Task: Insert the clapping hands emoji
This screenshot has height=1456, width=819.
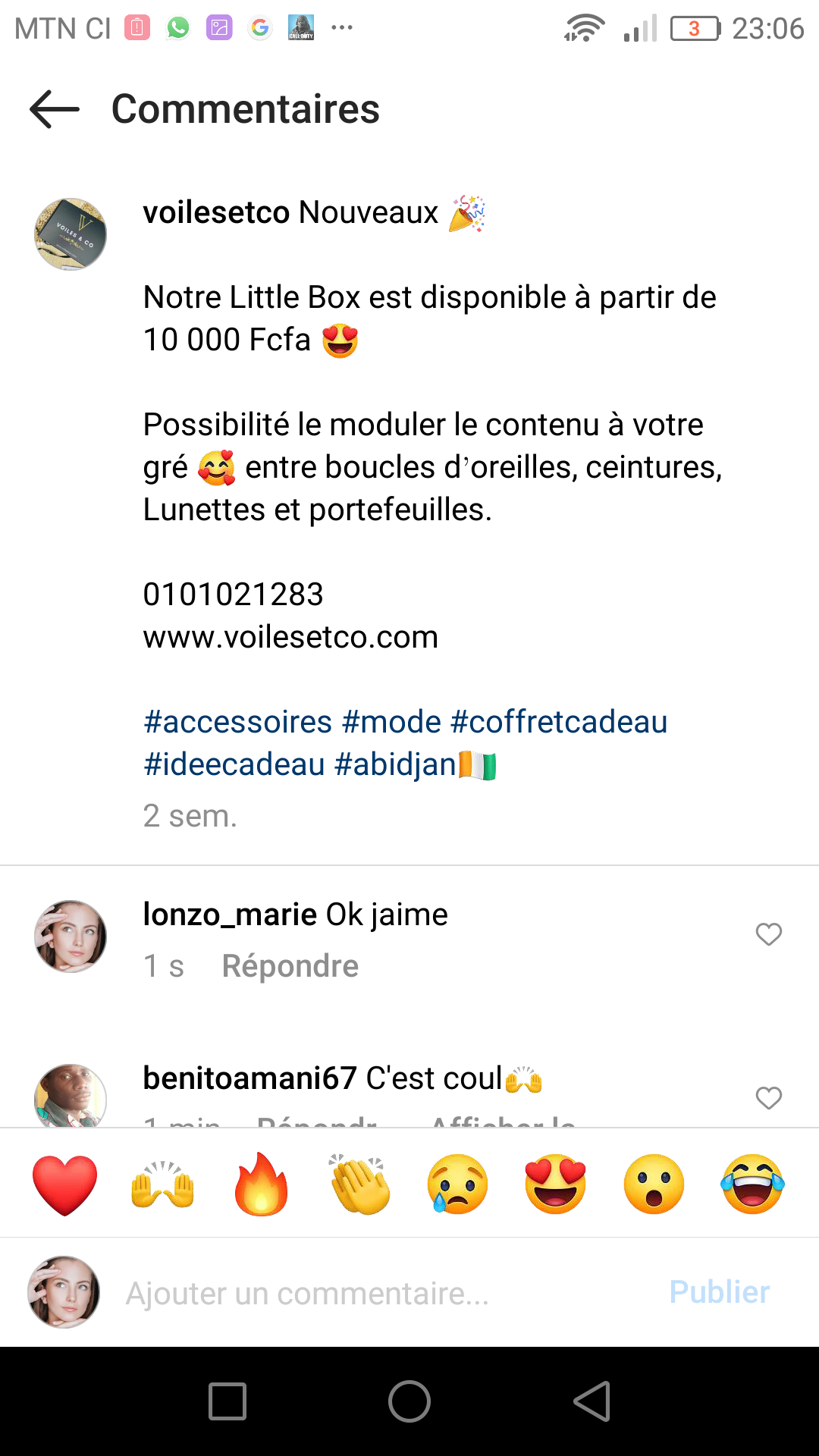Action: (359, 1185)
